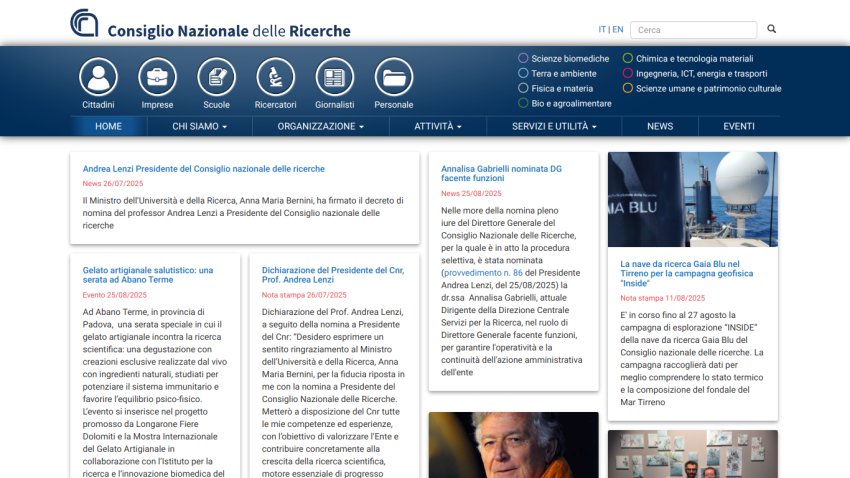Open the Personale folder icon
The height and width of the screenshot is (478, 850).
tap(394, 77)
